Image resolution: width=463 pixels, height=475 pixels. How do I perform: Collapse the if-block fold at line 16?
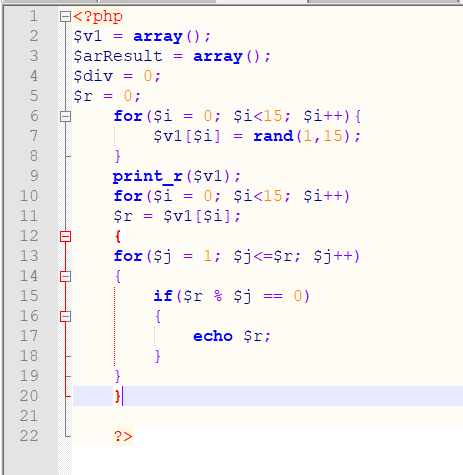(65, 317)
